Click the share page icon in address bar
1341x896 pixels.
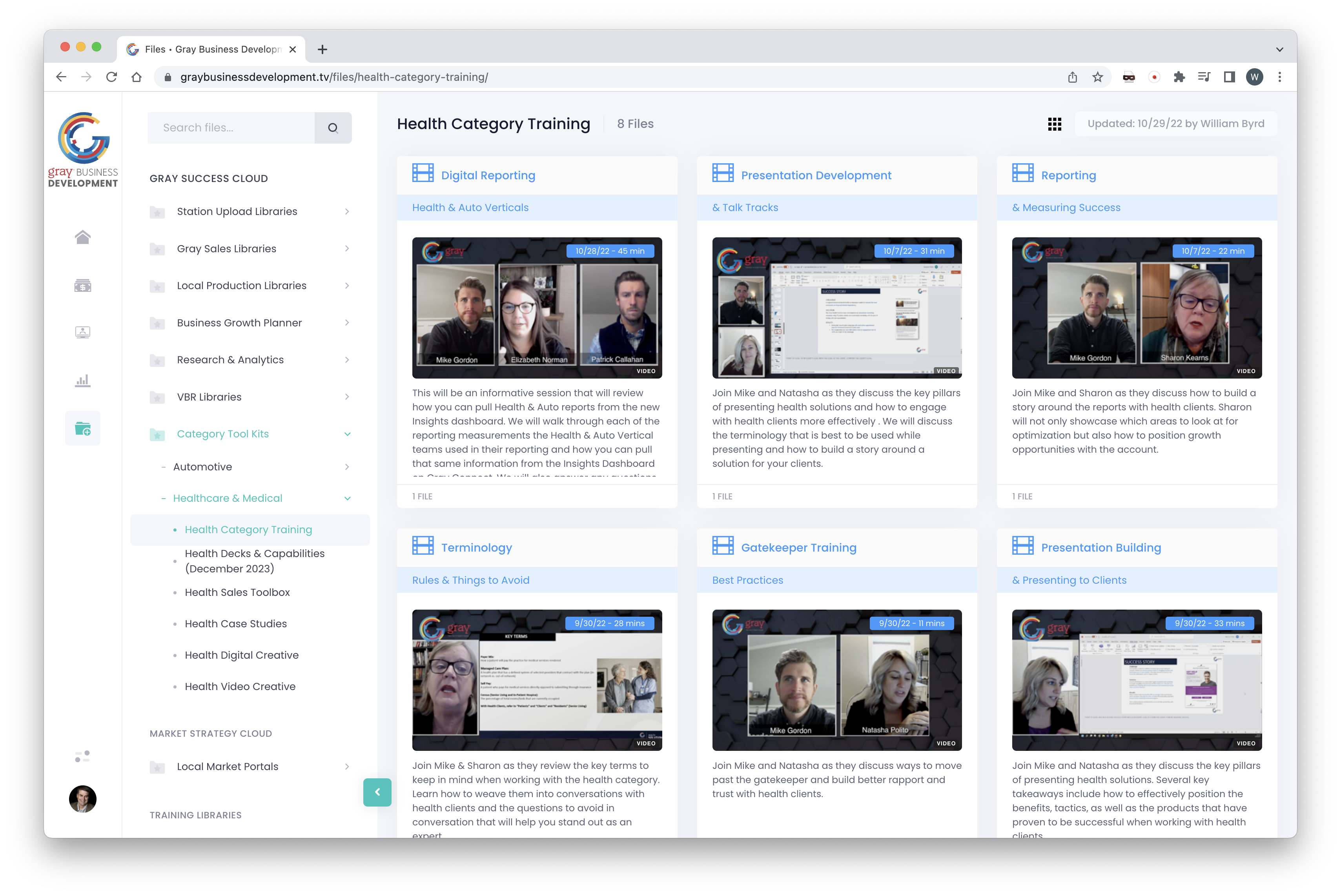(1073, 77)
